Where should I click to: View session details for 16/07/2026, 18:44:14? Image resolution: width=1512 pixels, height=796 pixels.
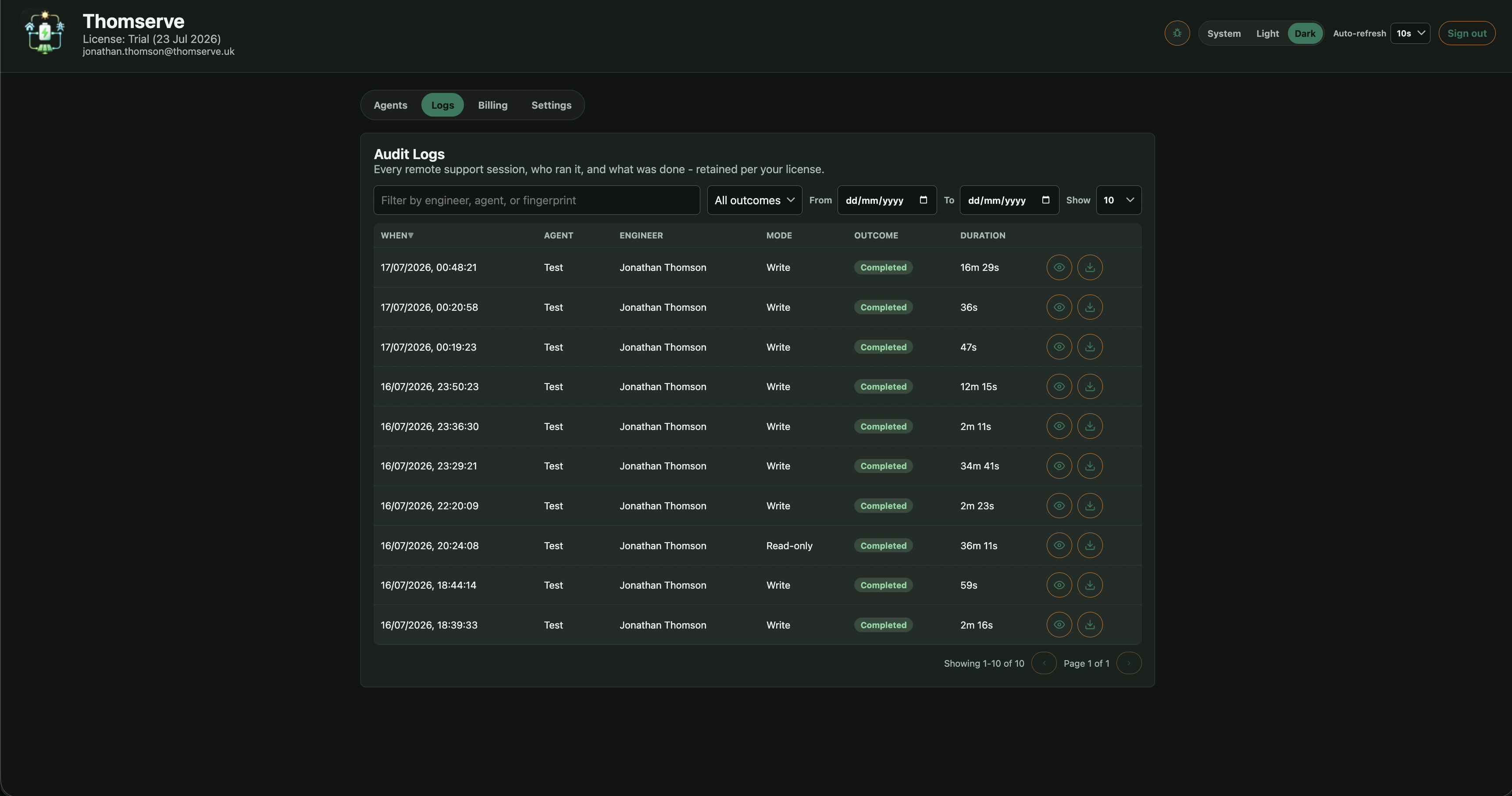pyautogui.click(x=1059, y=585)
